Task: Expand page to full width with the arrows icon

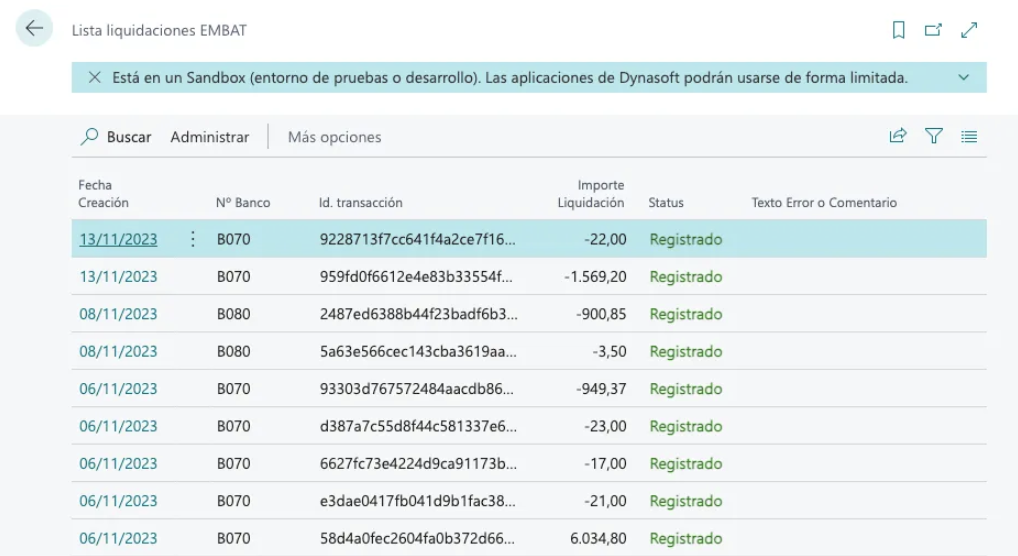Action: pyautogui.click(x=969, y=30)
